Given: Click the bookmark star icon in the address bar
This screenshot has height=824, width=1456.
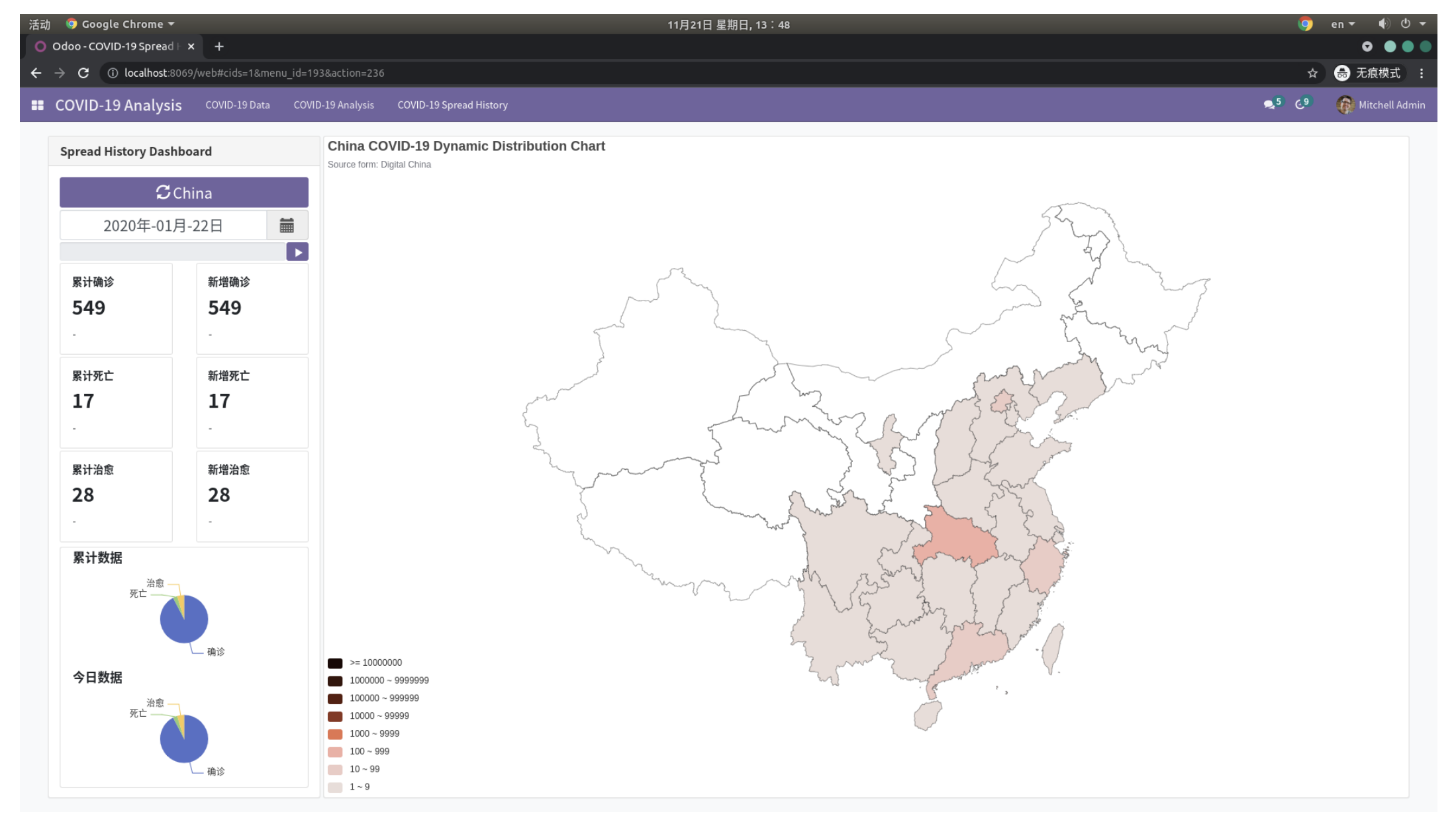Looking at the screenshot, I should 1314,73.
